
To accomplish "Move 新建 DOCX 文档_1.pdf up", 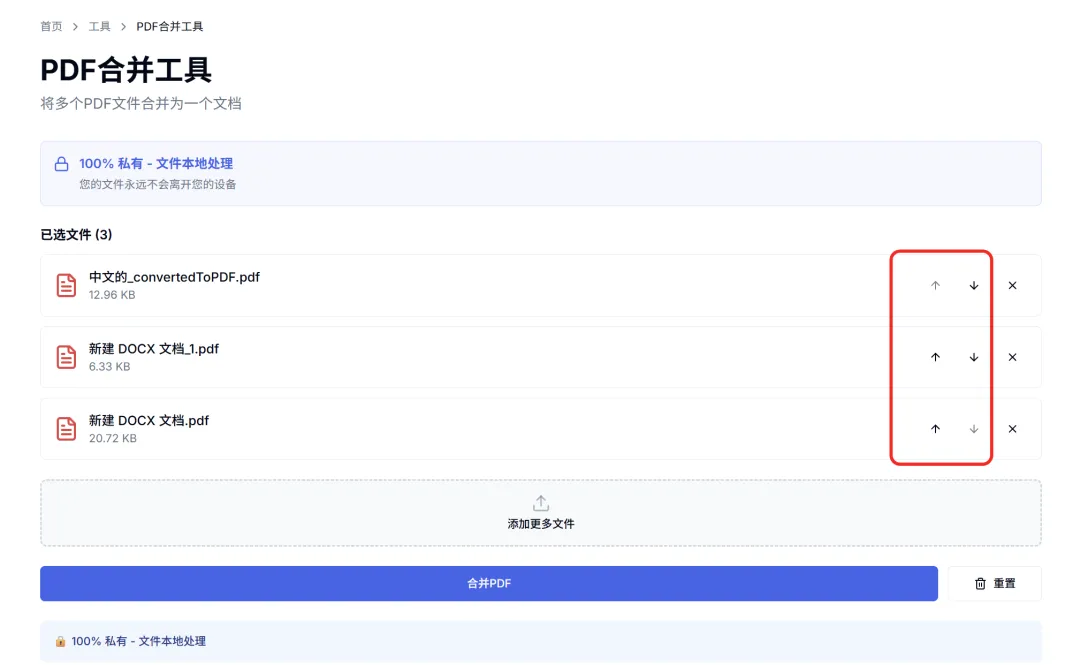I will (935, 357).
